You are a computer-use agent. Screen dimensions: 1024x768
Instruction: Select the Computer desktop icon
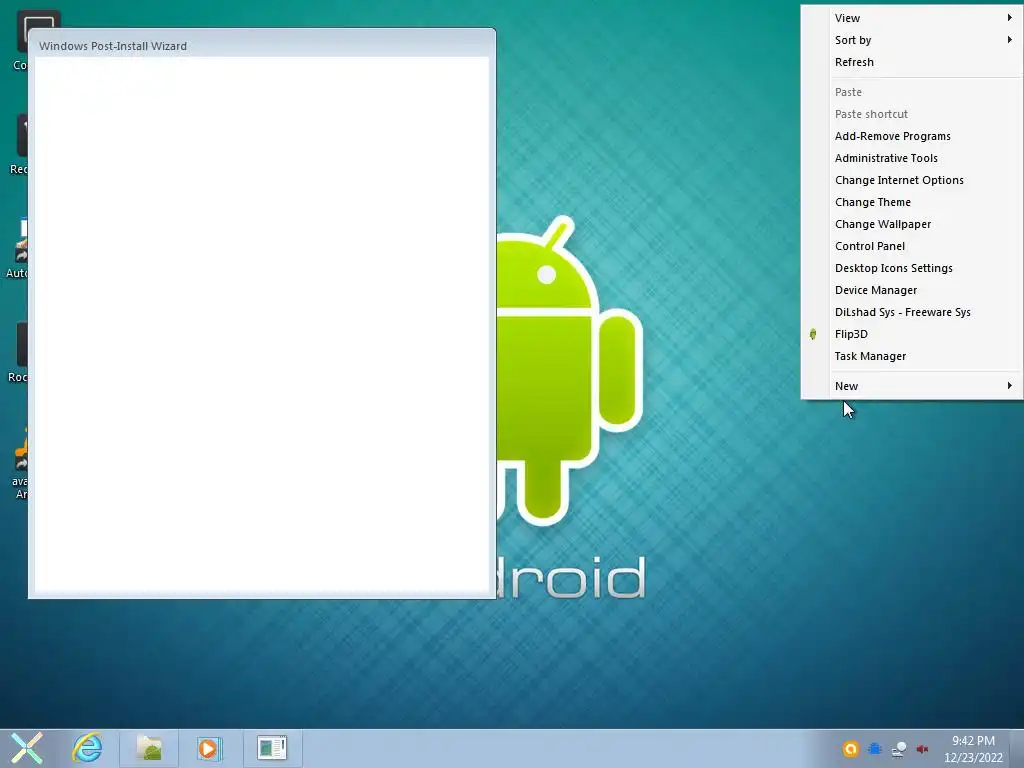coord(21,39)
